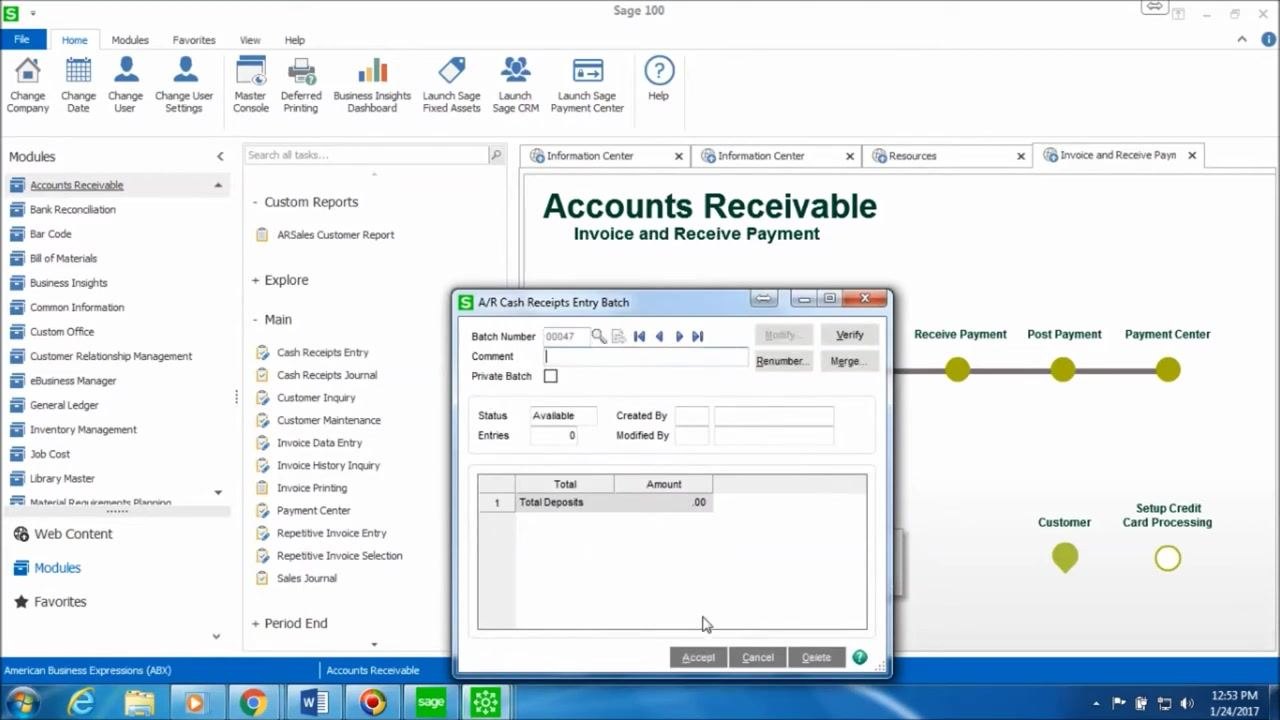The width and height of the screenshot is (1280, 720).
Task: Expand the Explore section
Action: point(255,280)
